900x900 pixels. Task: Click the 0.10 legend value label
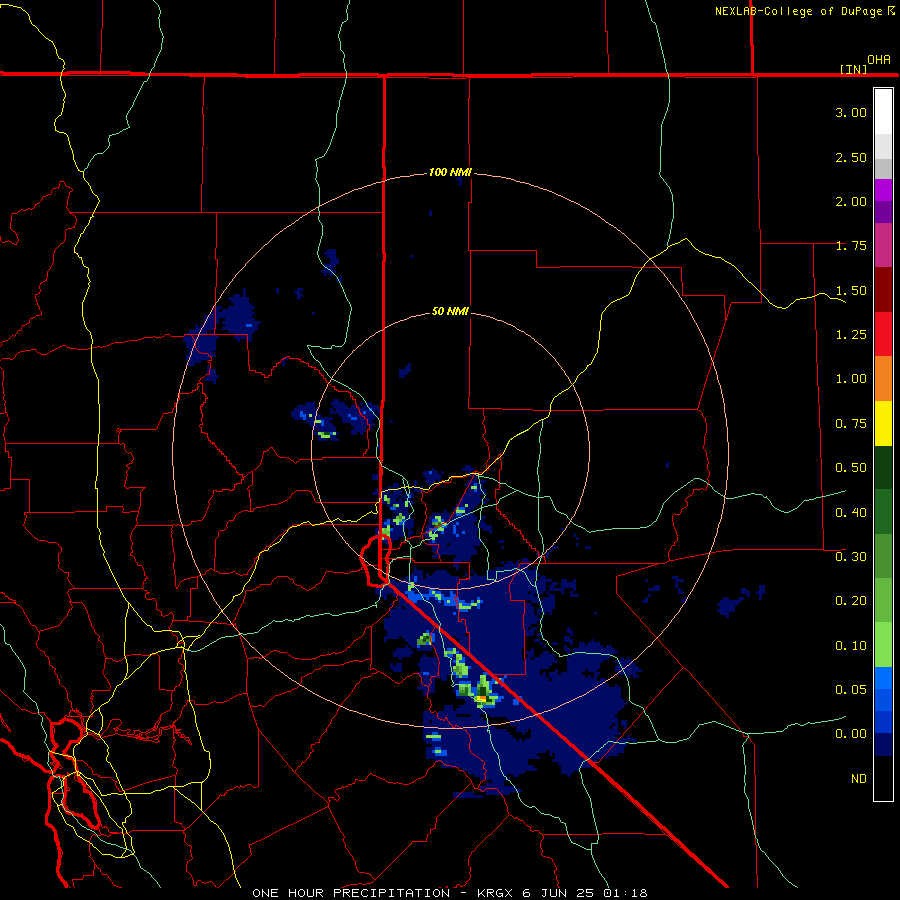click(x=851, y=645)
